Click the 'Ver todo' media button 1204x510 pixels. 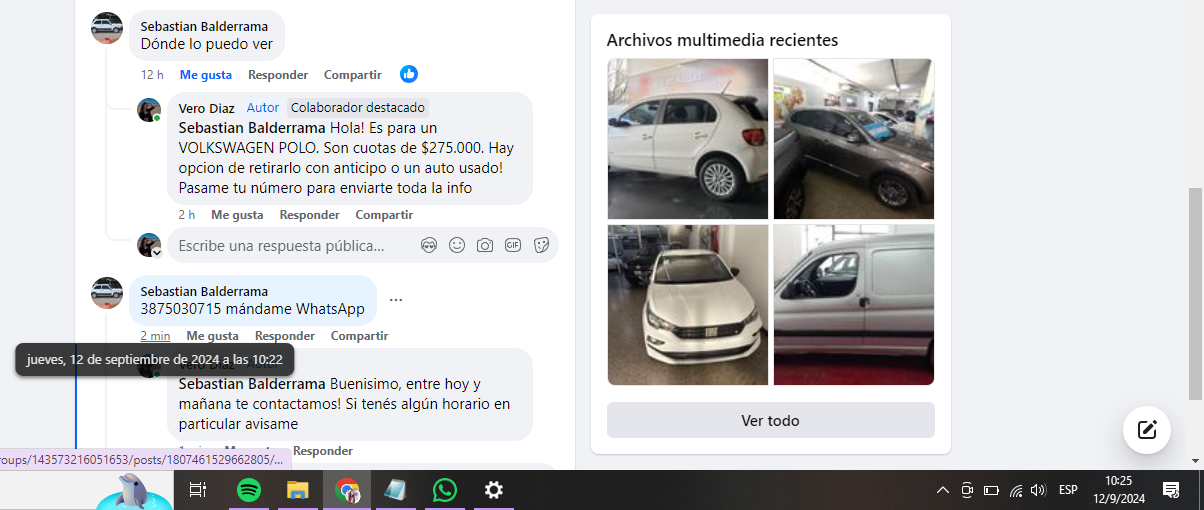(x=771, y=420)
